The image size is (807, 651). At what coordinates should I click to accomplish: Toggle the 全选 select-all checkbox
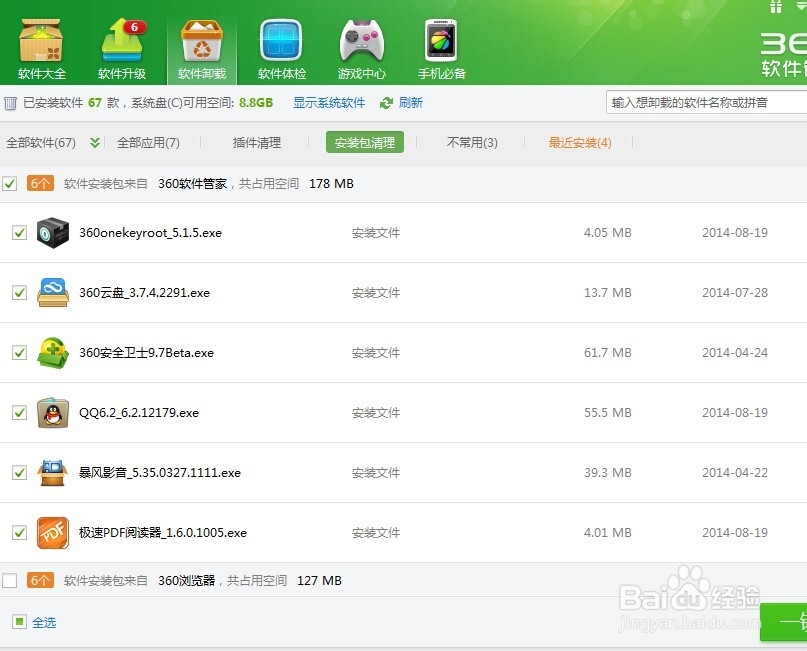19,622
